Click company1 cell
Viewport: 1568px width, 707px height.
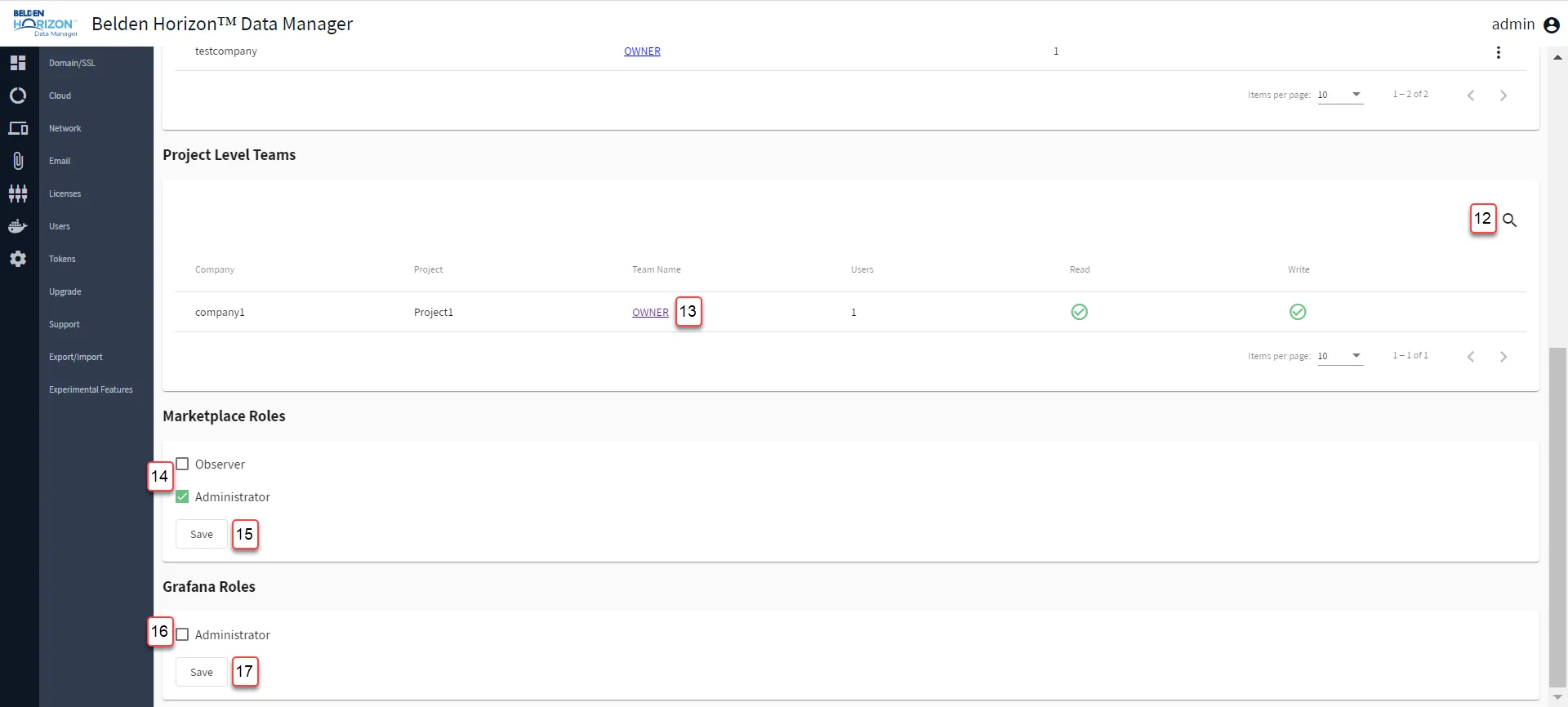pos(220,312)
